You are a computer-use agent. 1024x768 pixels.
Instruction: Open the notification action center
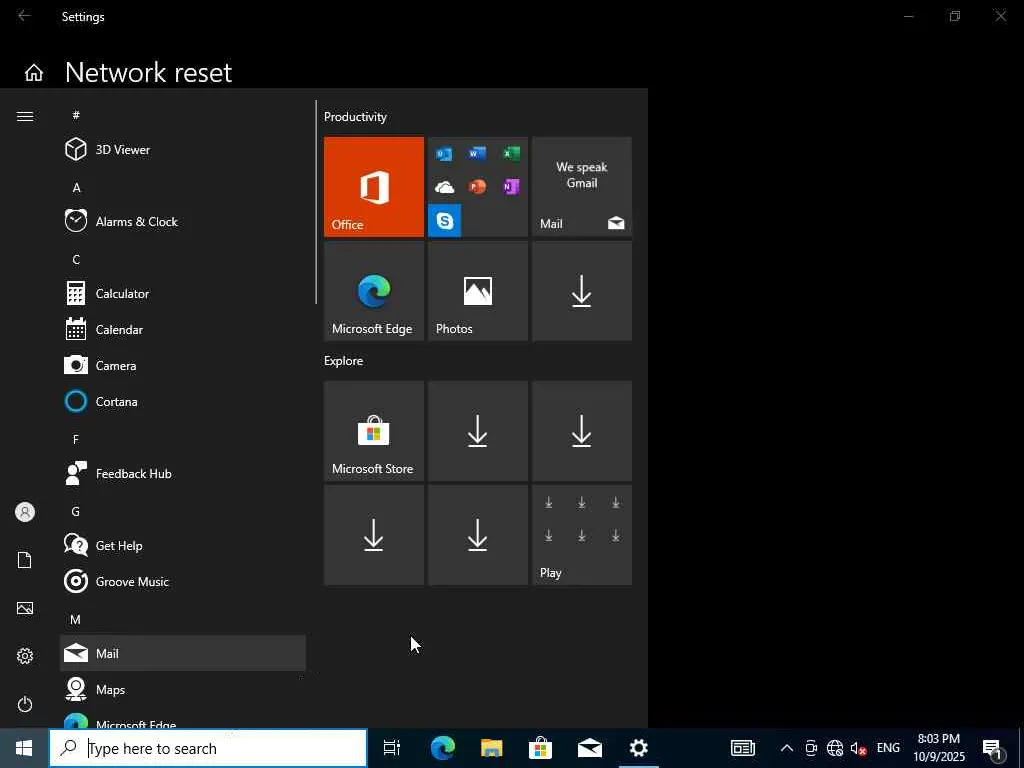[x=993, y=748]
